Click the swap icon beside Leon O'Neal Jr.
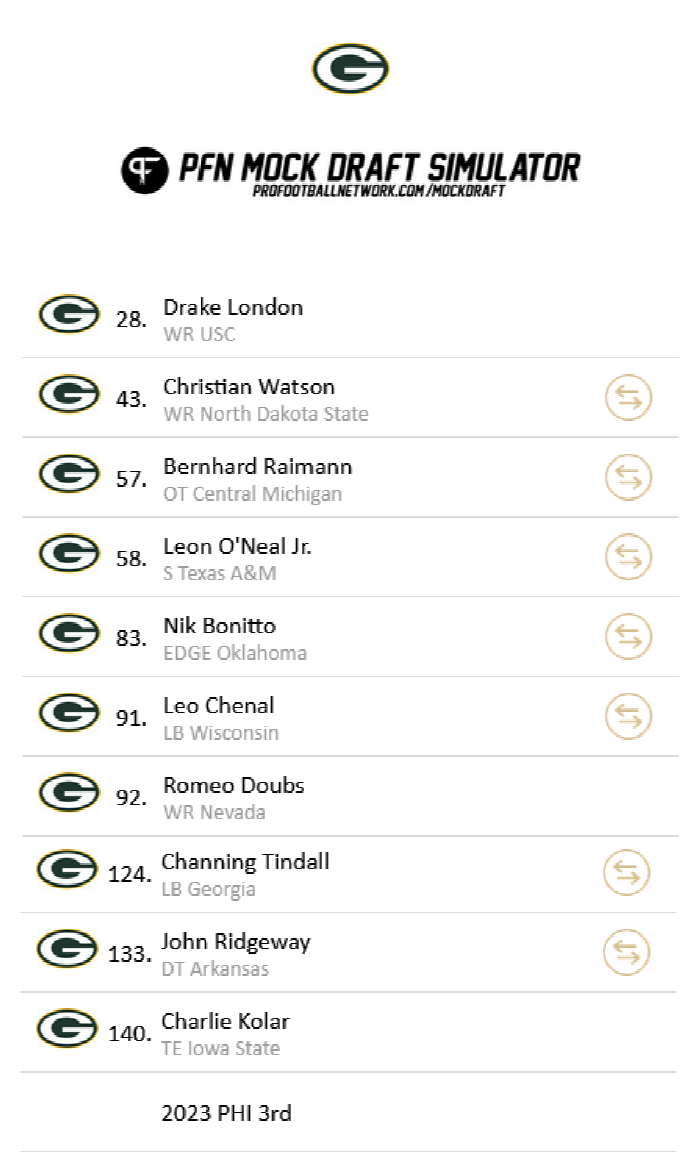691x1157 pixels. pos(629,557)
